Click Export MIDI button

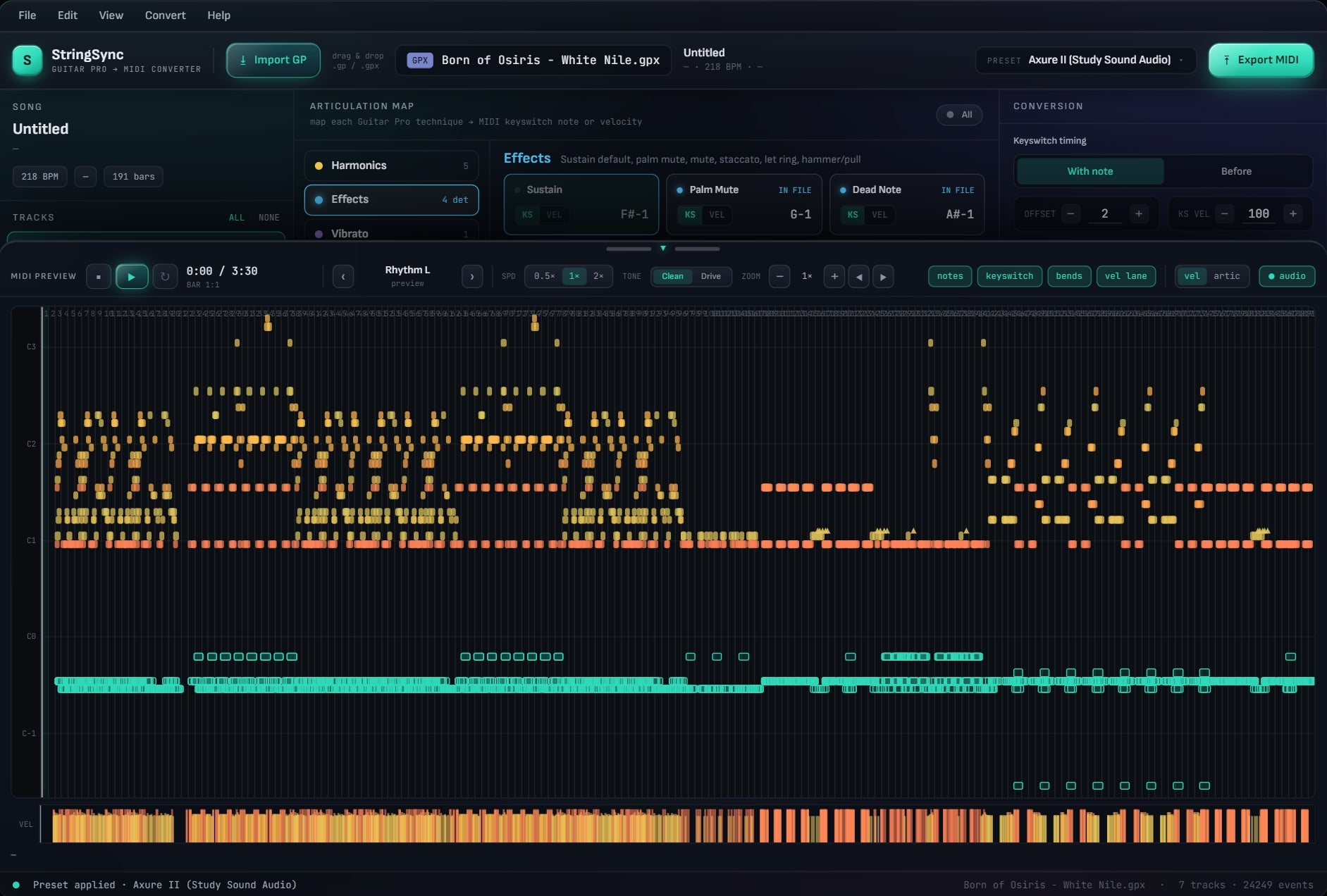(1261, 60)
